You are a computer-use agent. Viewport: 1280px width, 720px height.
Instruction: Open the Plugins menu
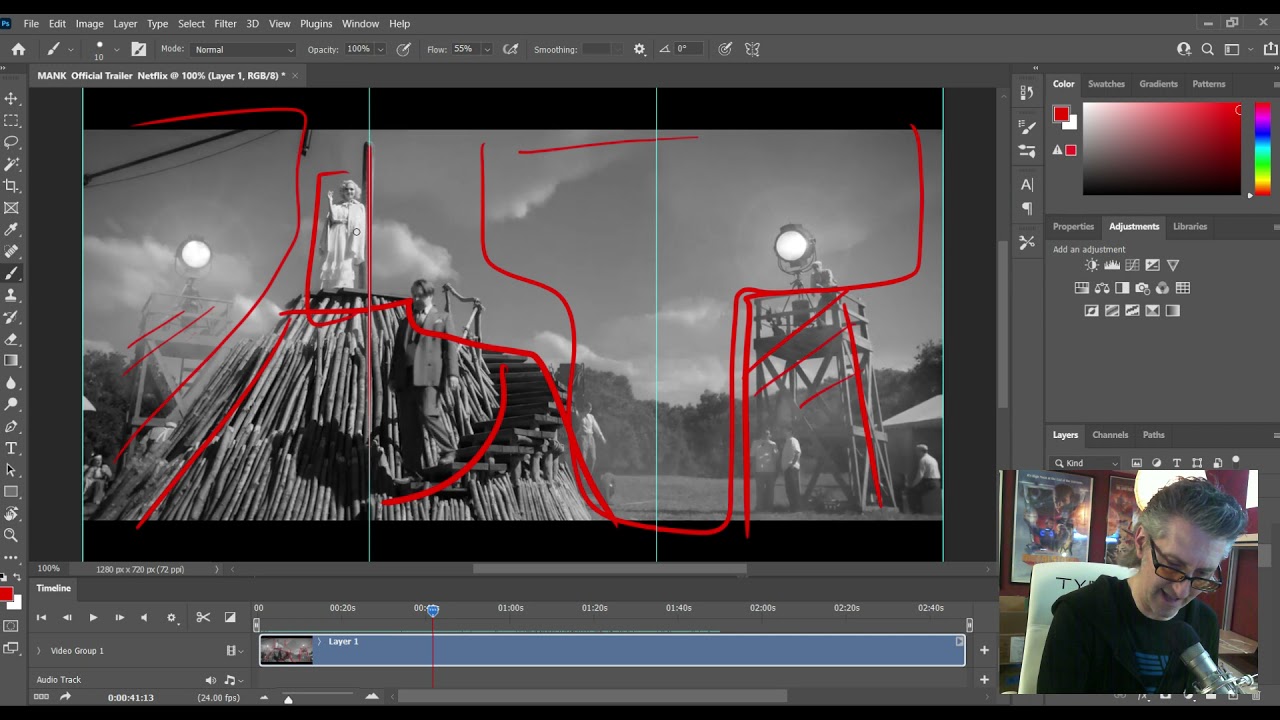(316, 23)
